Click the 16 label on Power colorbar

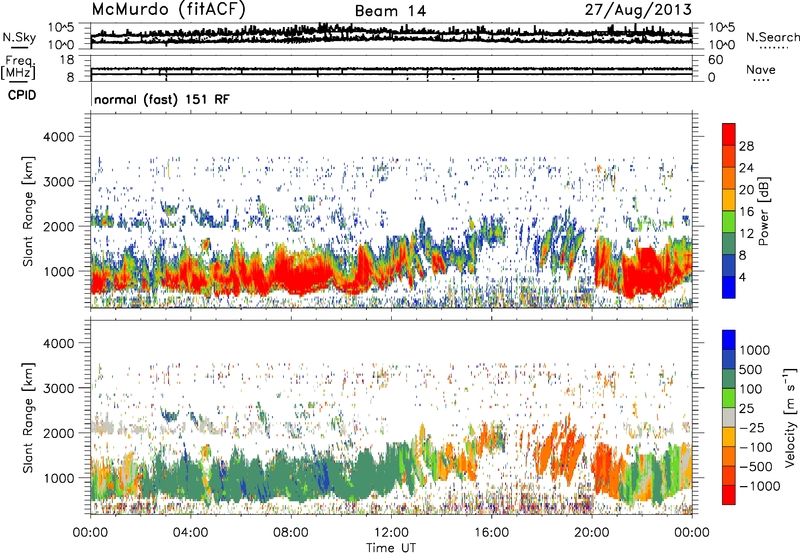746,212
